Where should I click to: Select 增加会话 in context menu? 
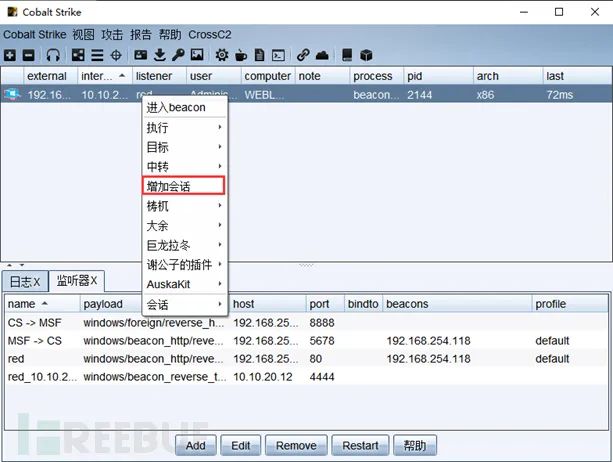[184, 186]
